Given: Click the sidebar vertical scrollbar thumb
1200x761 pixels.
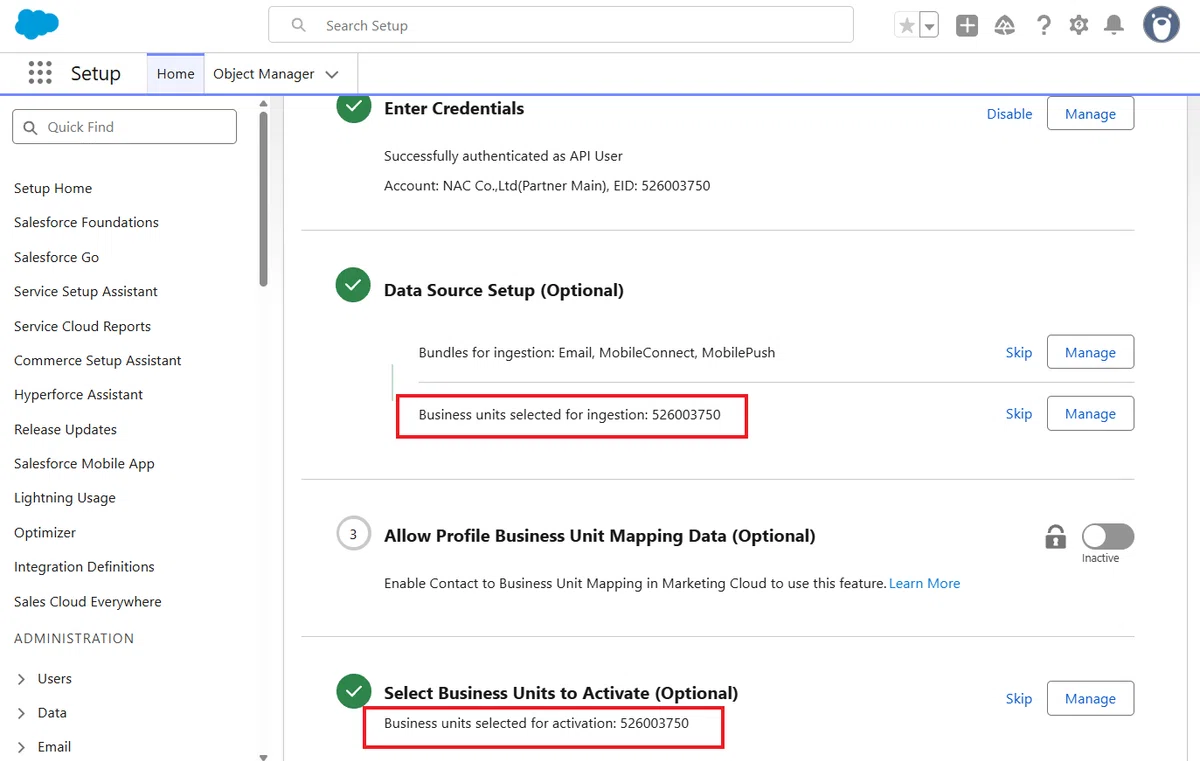Looking at the screenshot, I should pyautogui.click(x=263, y=198).
